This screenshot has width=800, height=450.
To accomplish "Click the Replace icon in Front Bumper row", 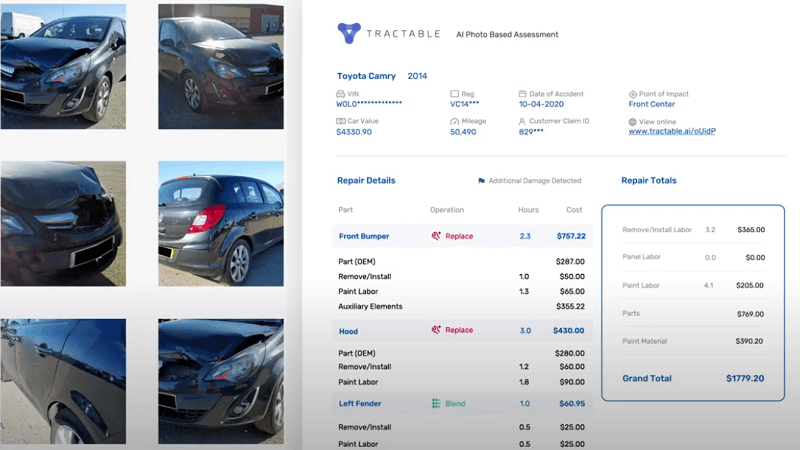I will point(436,236).
